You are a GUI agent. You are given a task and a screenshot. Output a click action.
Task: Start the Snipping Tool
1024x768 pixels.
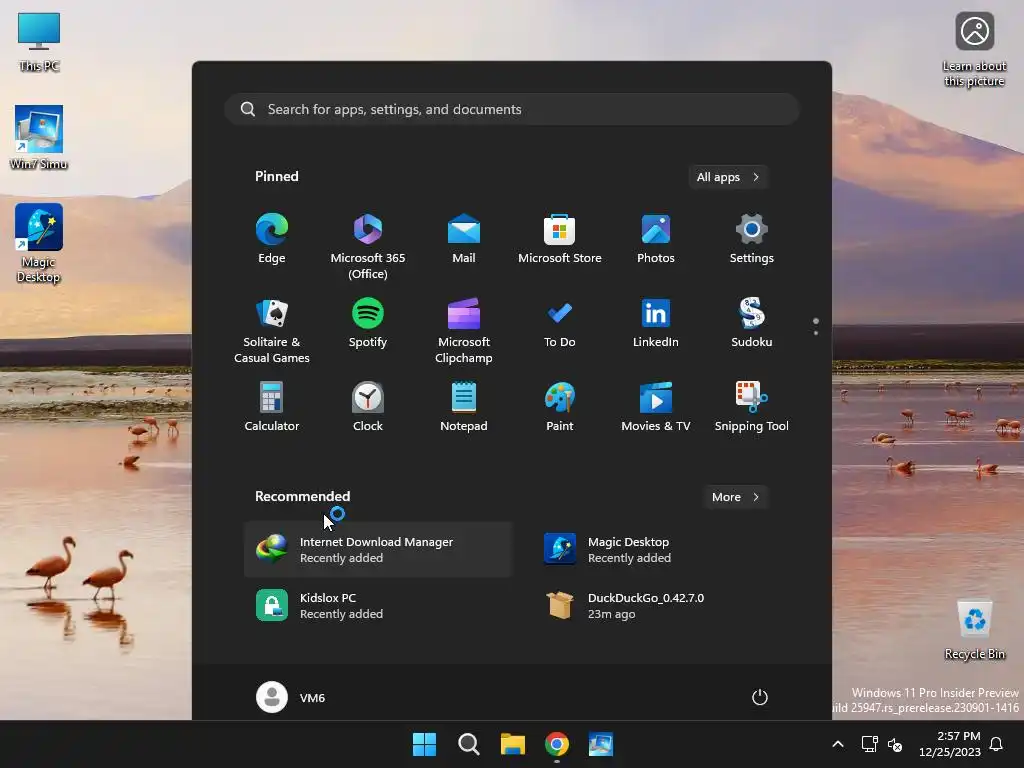coord(752,406)
